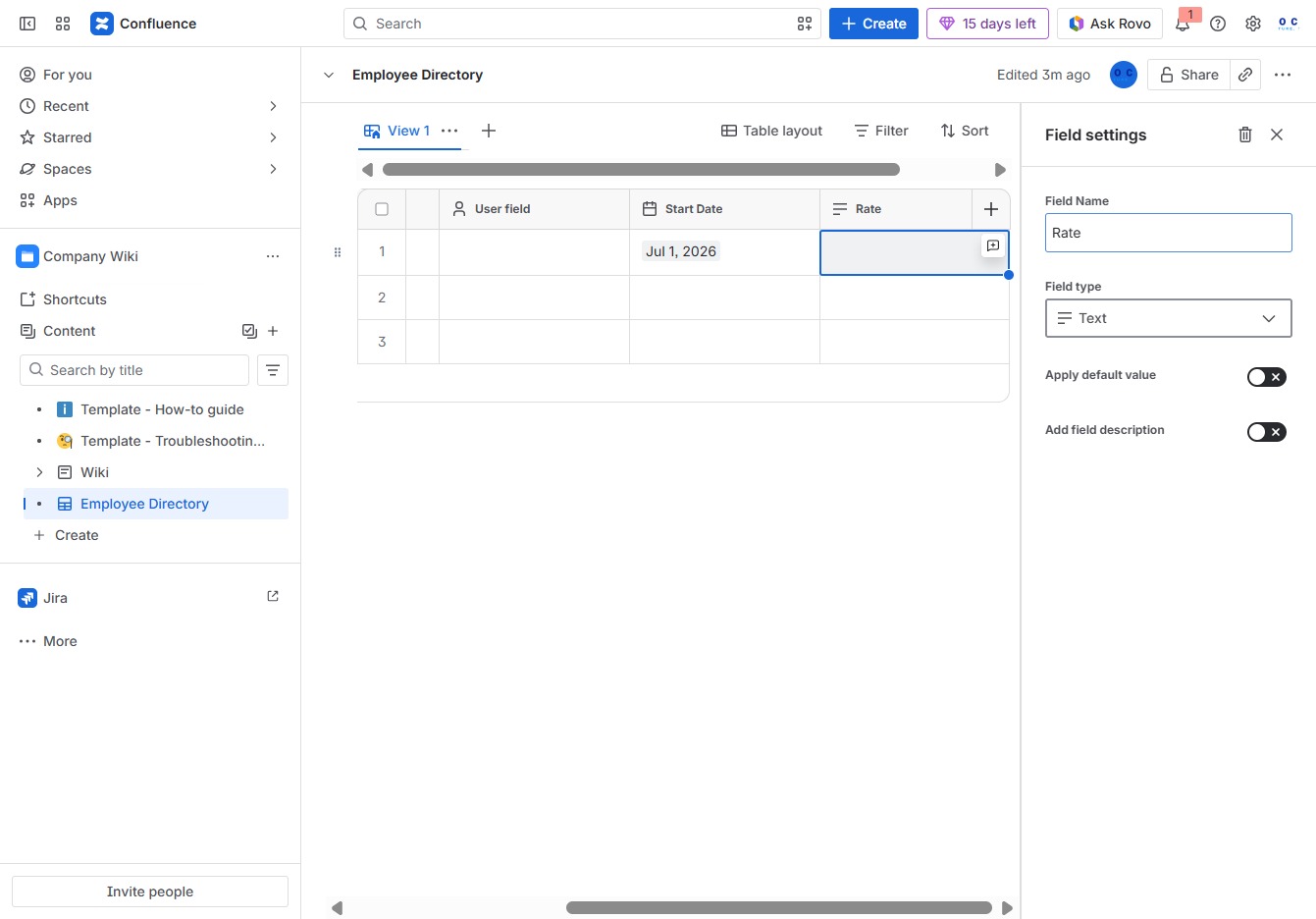This screenshot has height=919, width=1316.
Task: Open notifications bell icon
Action: 1183,24
